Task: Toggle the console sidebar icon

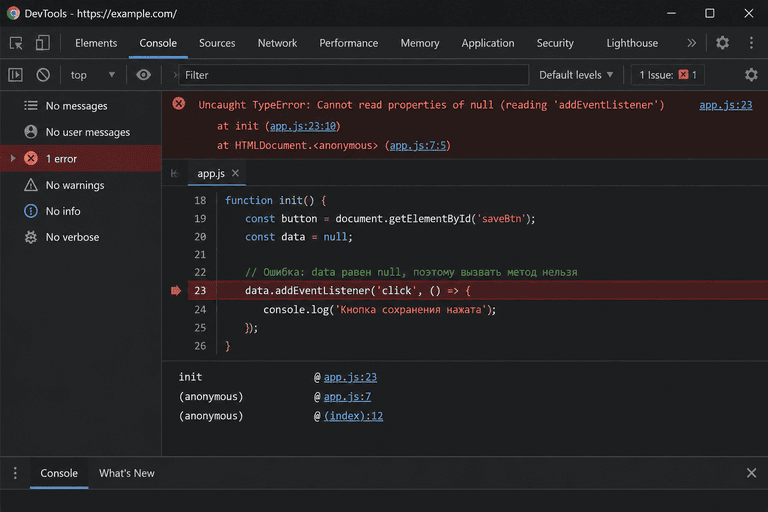Action: 15,75
